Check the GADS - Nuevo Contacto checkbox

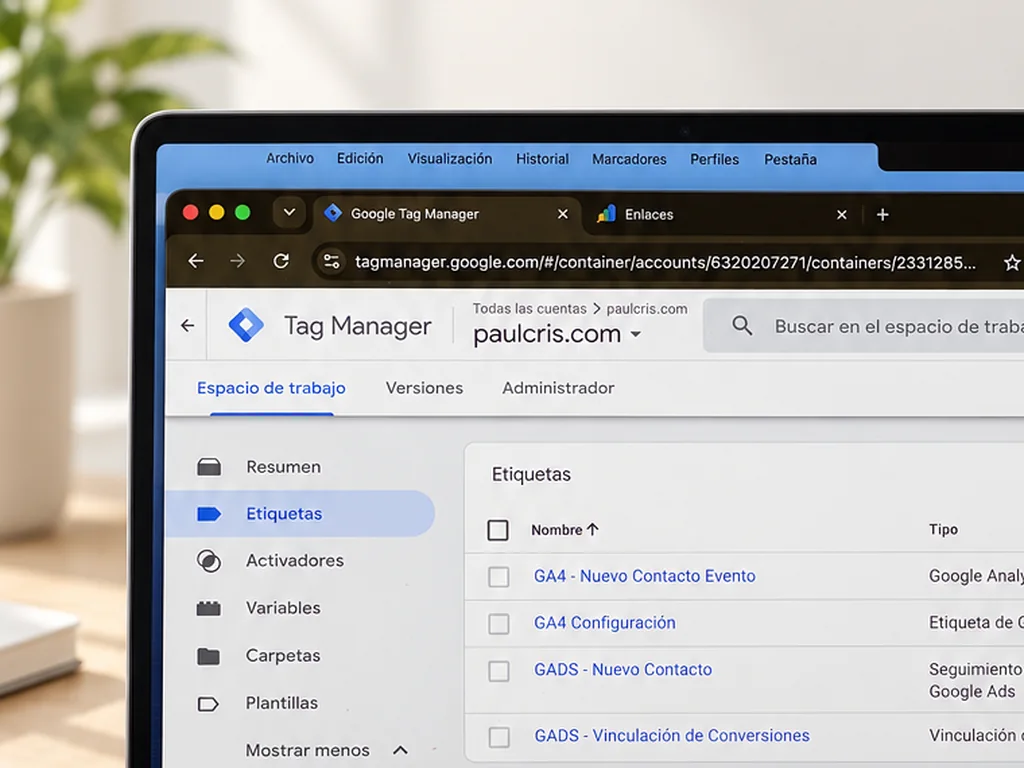pos(499,671)
